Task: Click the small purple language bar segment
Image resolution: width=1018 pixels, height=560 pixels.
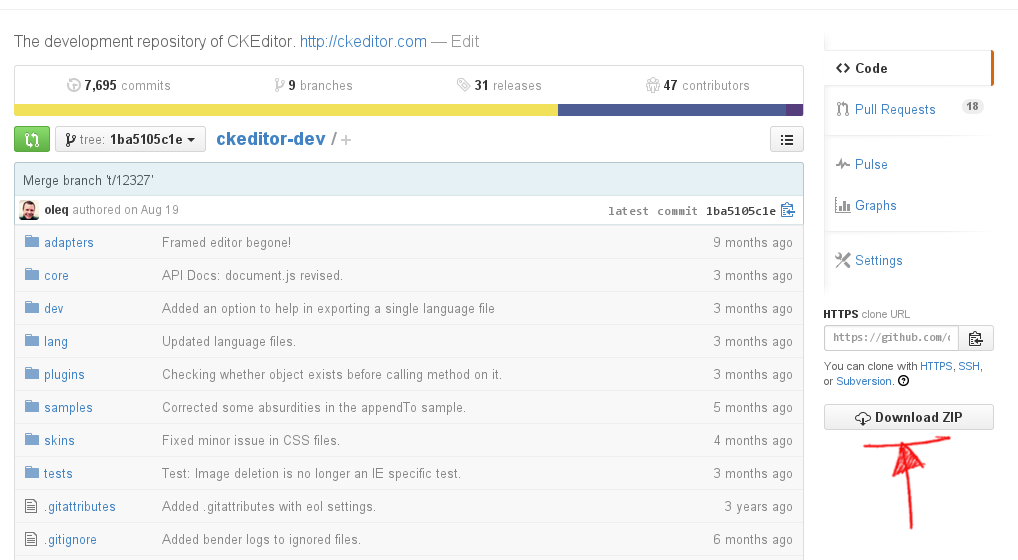Action: pyautogui.click(x=795, y=110)
